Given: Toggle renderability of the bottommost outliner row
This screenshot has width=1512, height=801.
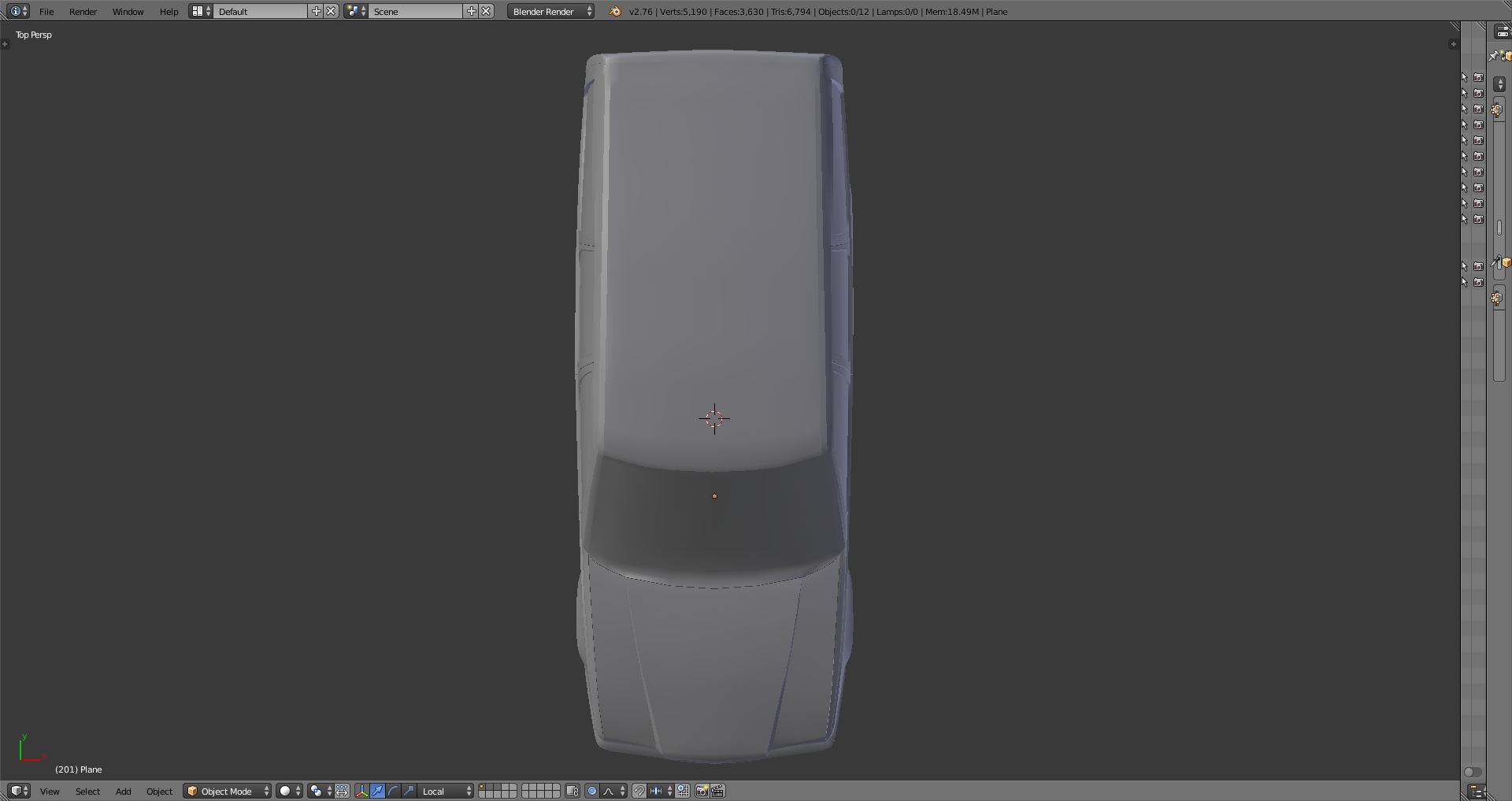Looking at the screenshot, I should click(1478, 282).
